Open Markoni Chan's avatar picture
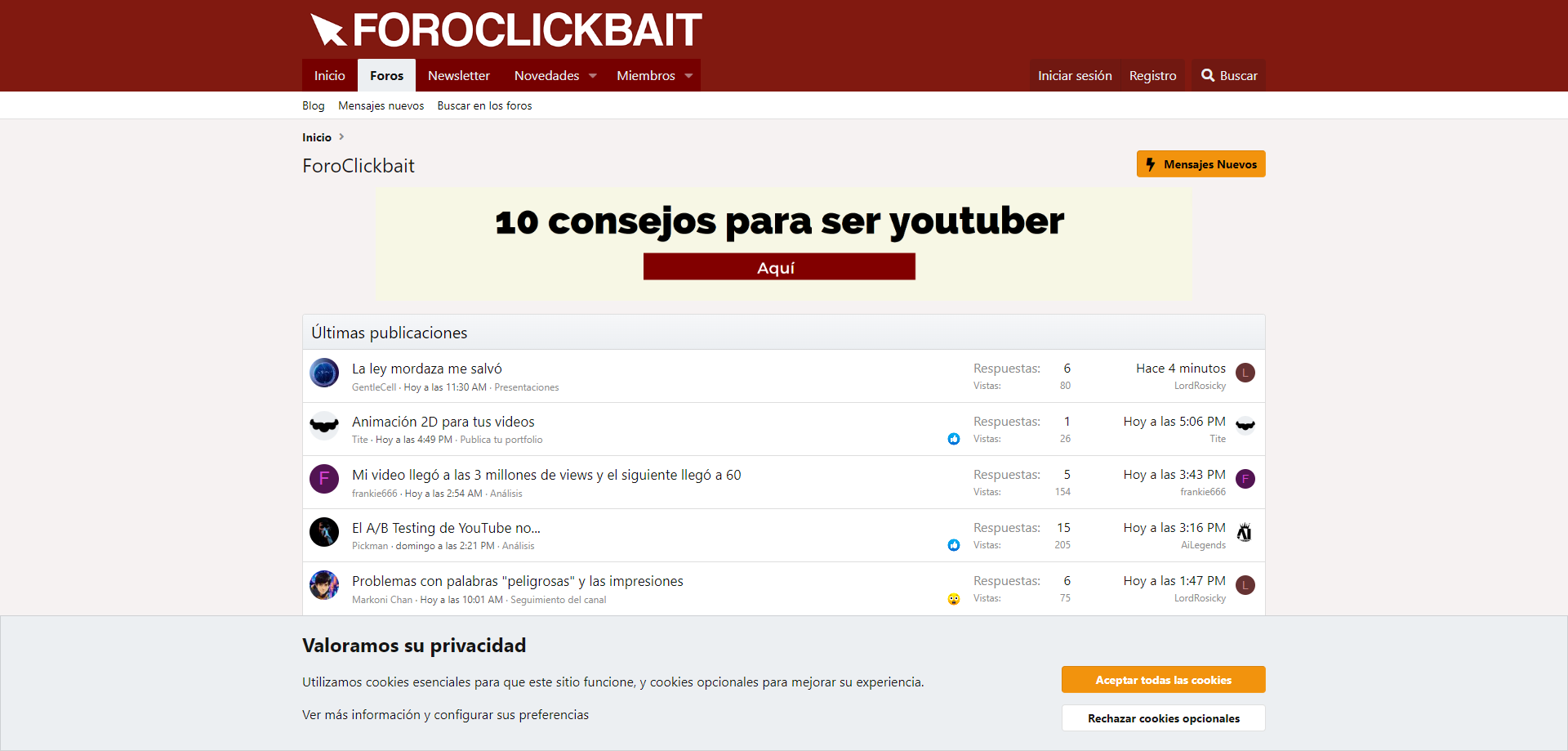Screen dimensions: 1568x751 [323, 585]
